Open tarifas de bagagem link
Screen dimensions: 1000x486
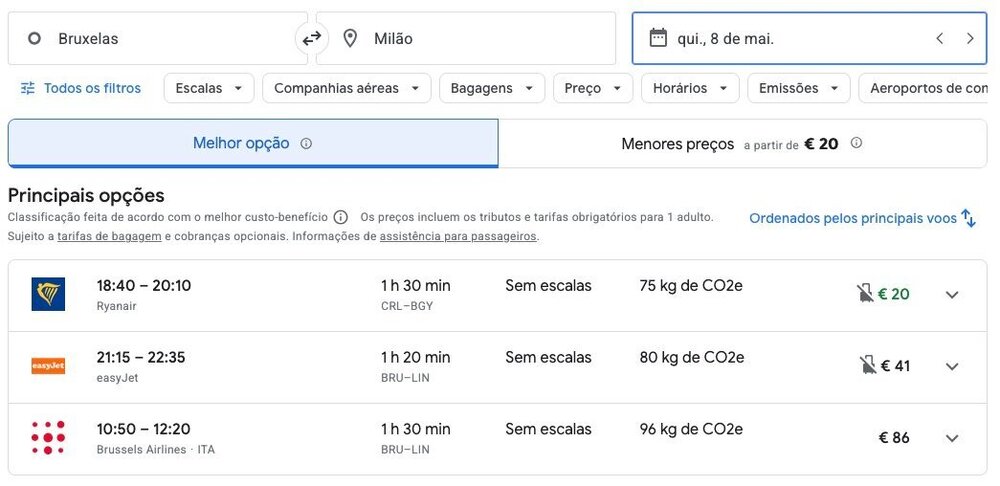click(x=109, y=237)
